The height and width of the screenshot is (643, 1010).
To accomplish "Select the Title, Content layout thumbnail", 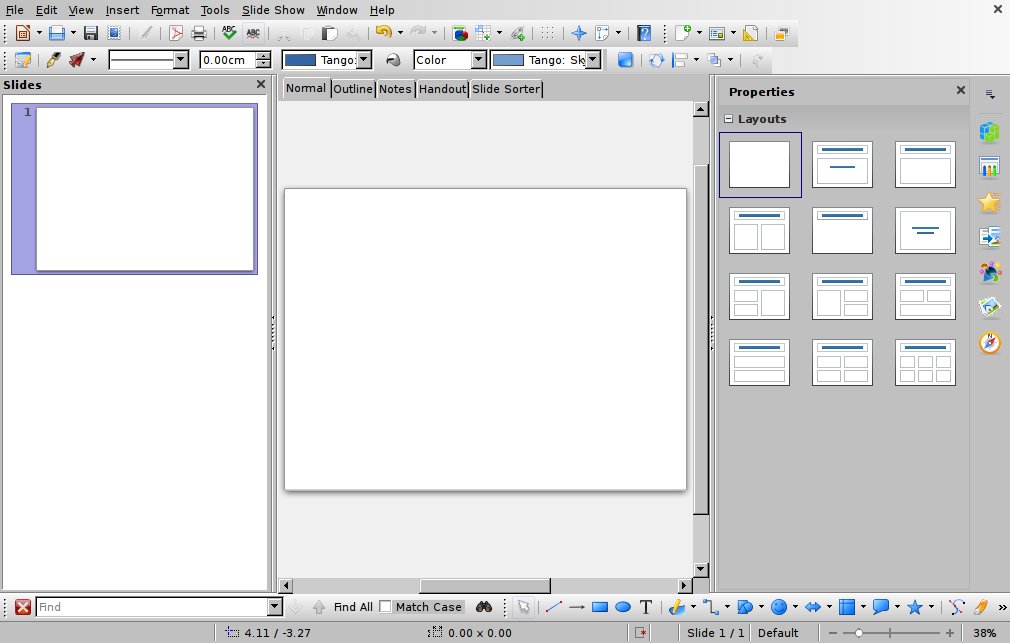I will click(925, 164).
